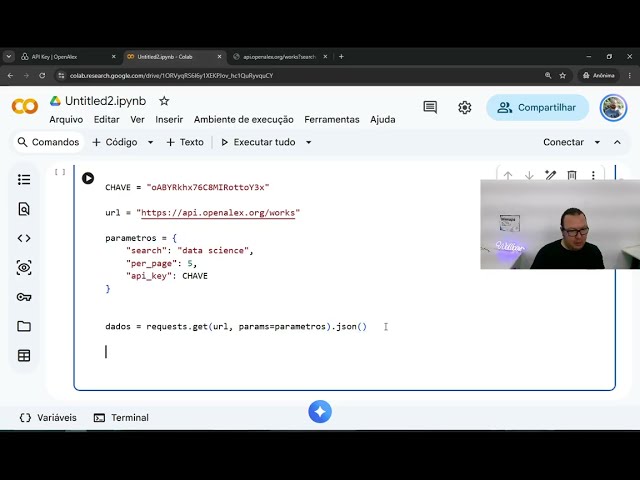Open Terminal panel
Viewport: 640px width, 480px height.
coord(121,418)
